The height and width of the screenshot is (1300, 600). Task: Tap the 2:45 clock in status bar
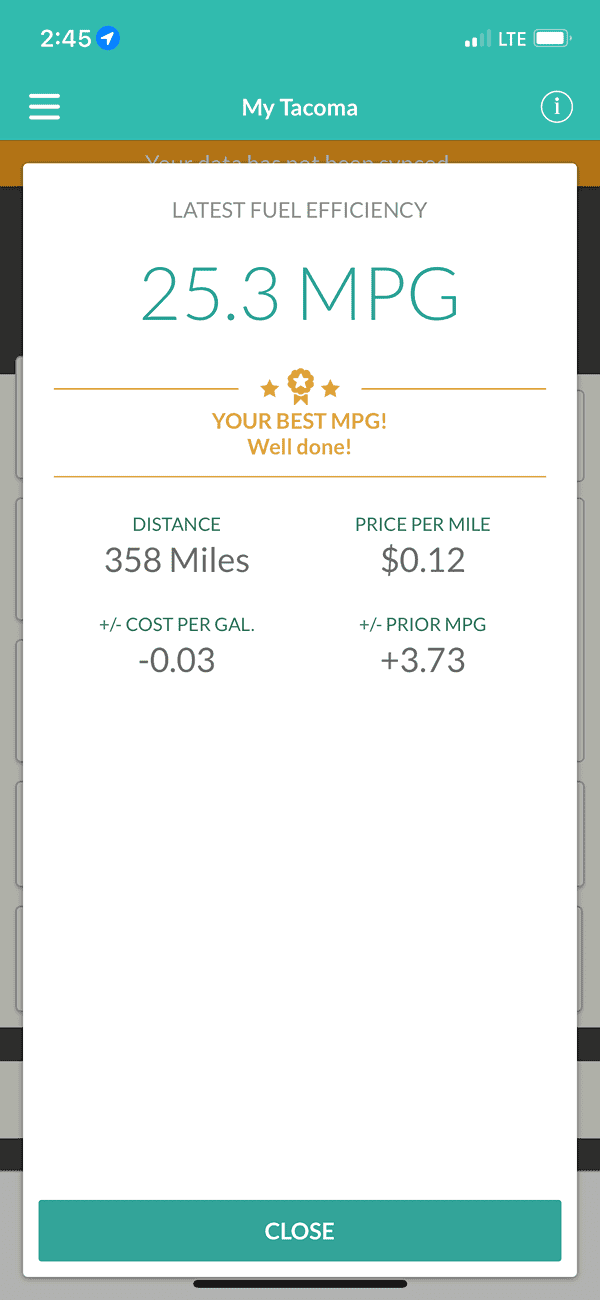[x=66, y=39]
